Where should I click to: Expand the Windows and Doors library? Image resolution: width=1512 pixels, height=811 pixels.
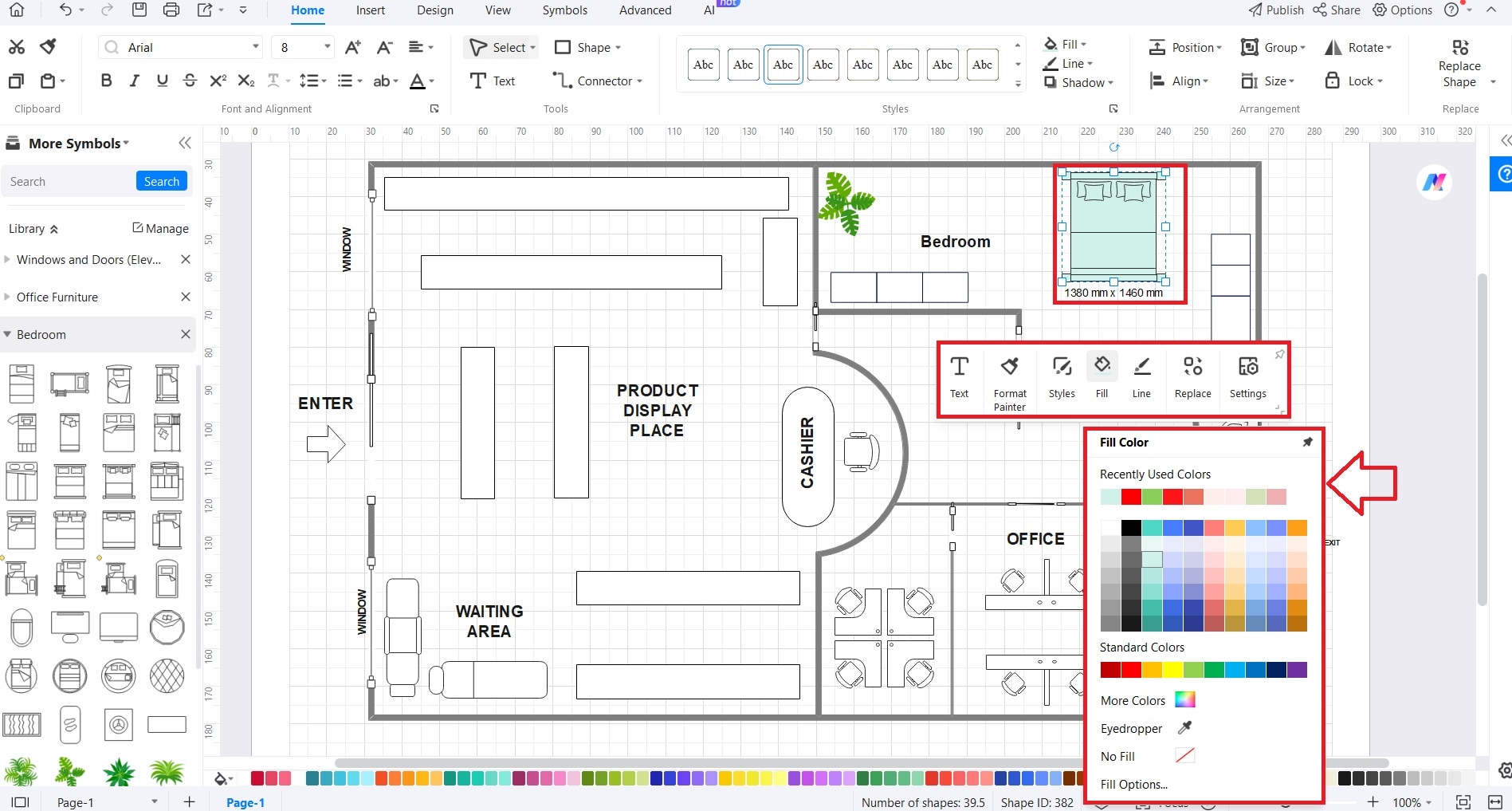tap(8, 259)
